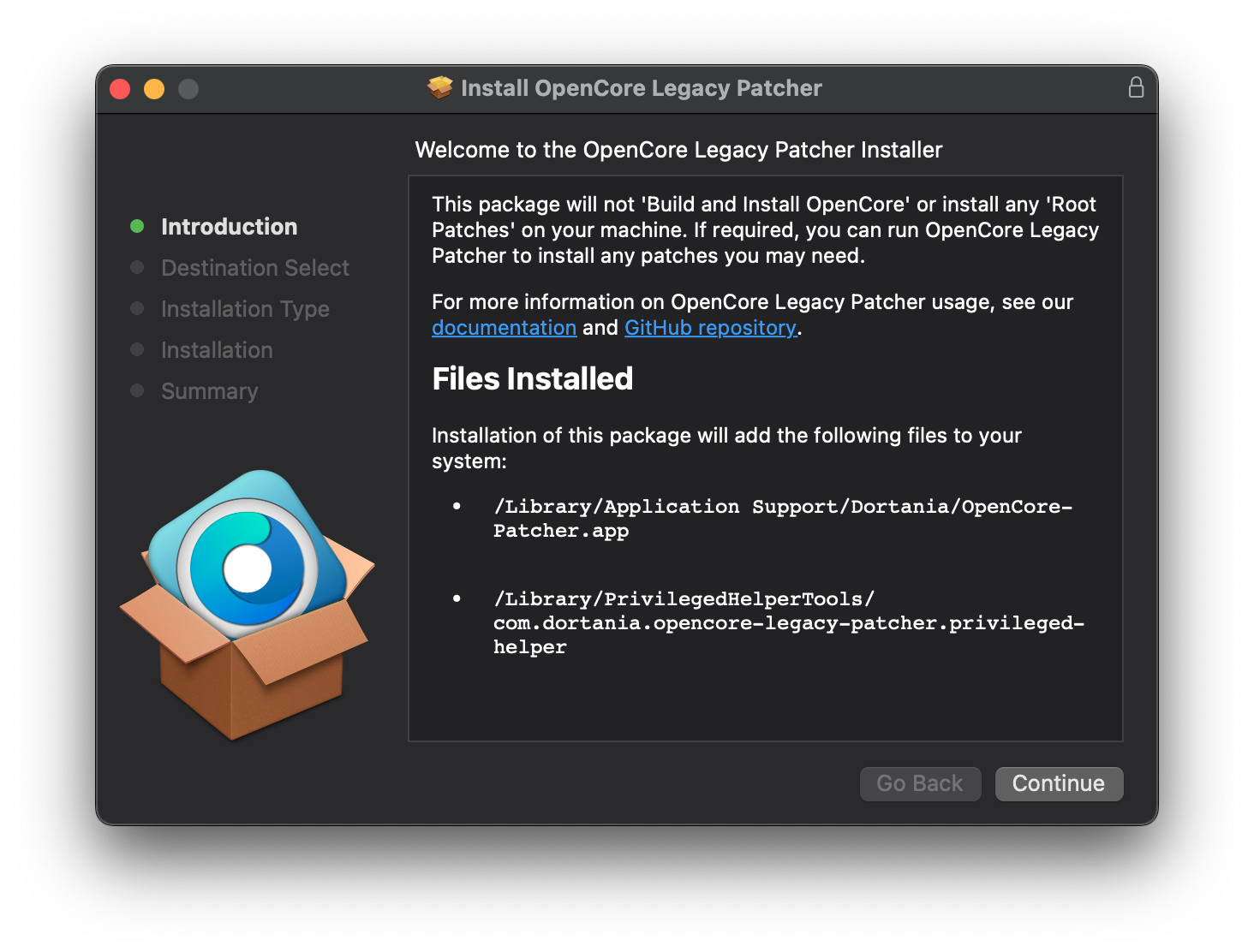Select the Installation step in the sidebar
This screenshot has height=952, width=1254.
(217, 350)
